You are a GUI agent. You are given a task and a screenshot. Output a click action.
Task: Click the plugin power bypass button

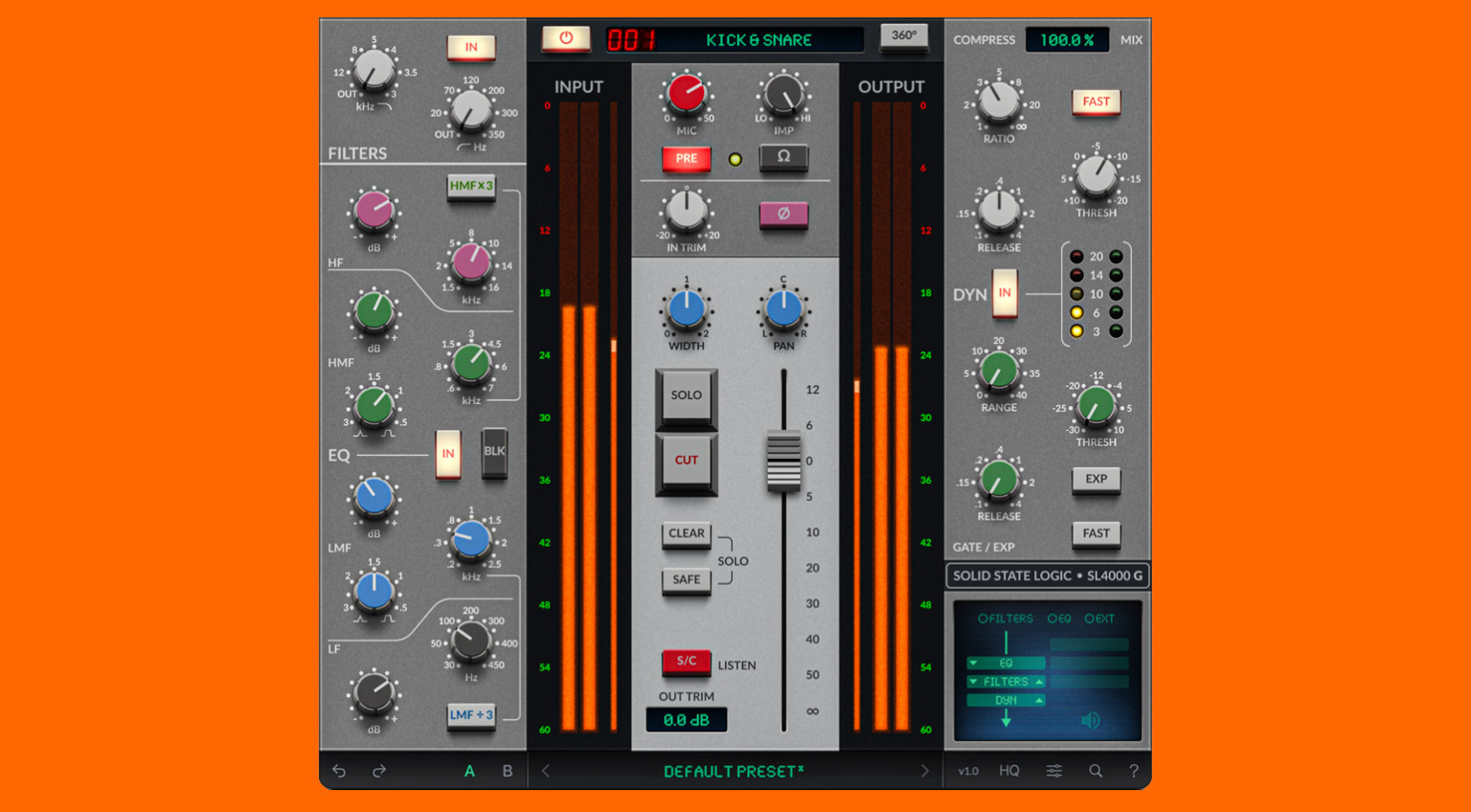click(565, 38)
